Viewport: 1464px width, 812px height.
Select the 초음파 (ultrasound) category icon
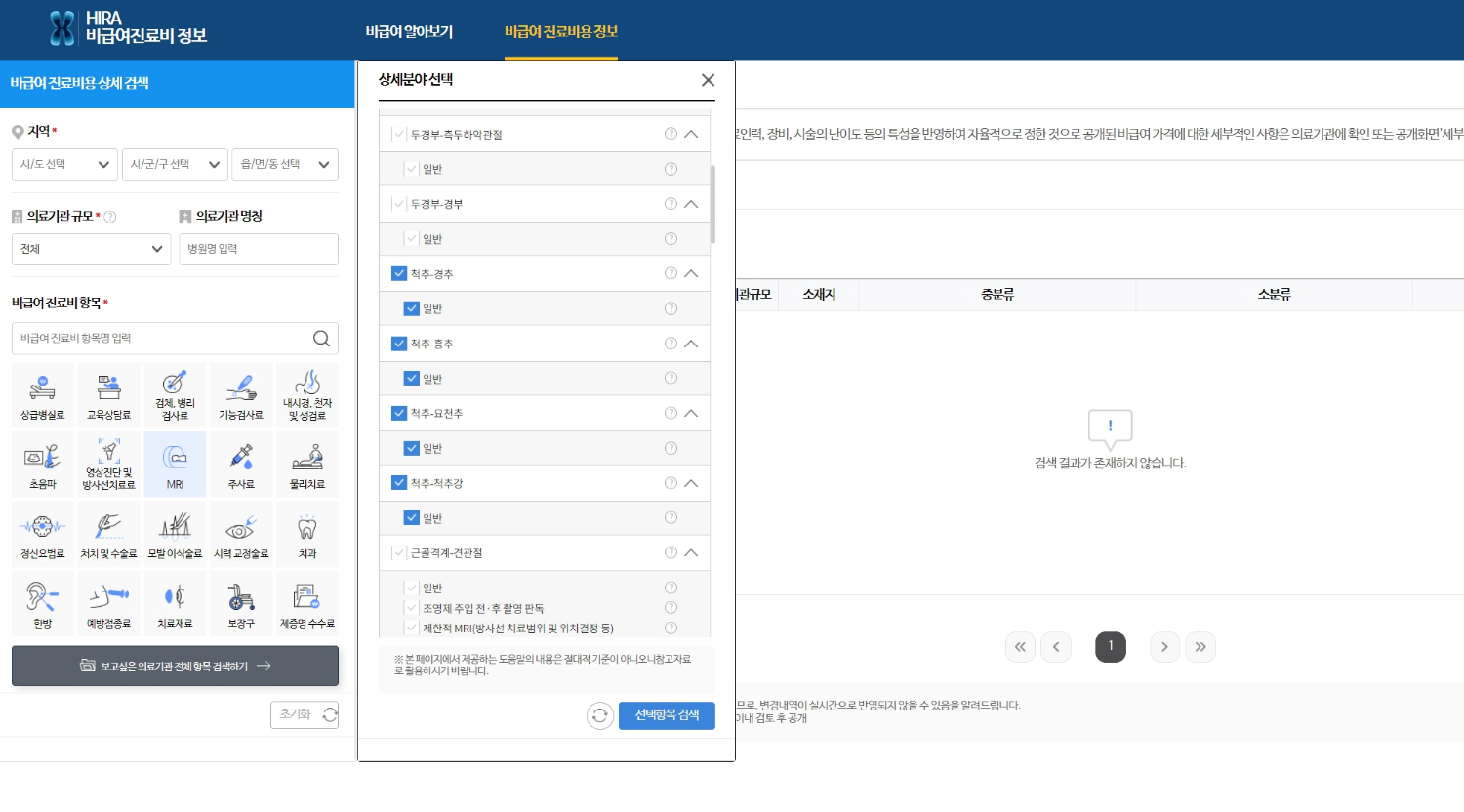(x=42, y=464)
